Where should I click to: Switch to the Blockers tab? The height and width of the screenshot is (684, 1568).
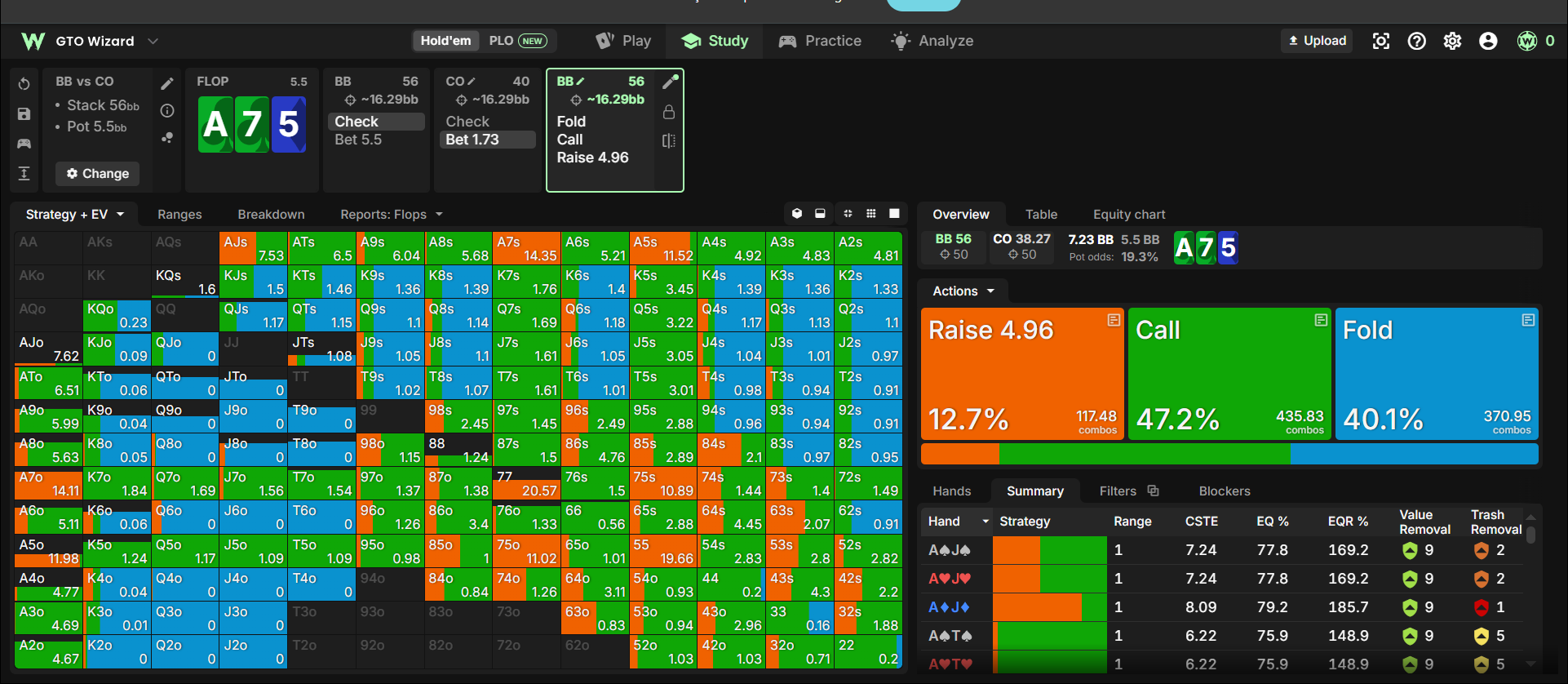[1225, 491]
